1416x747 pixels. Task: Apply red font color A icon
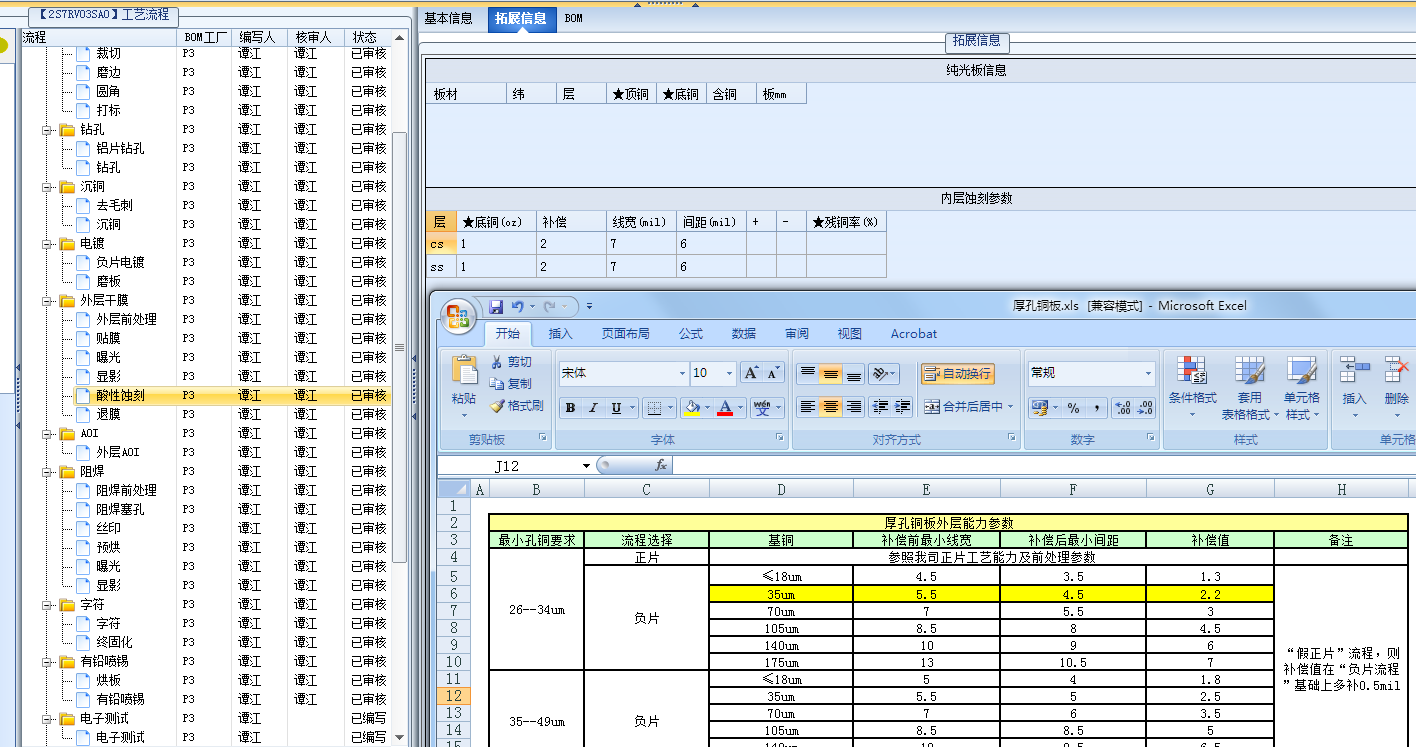pos(725,408)
